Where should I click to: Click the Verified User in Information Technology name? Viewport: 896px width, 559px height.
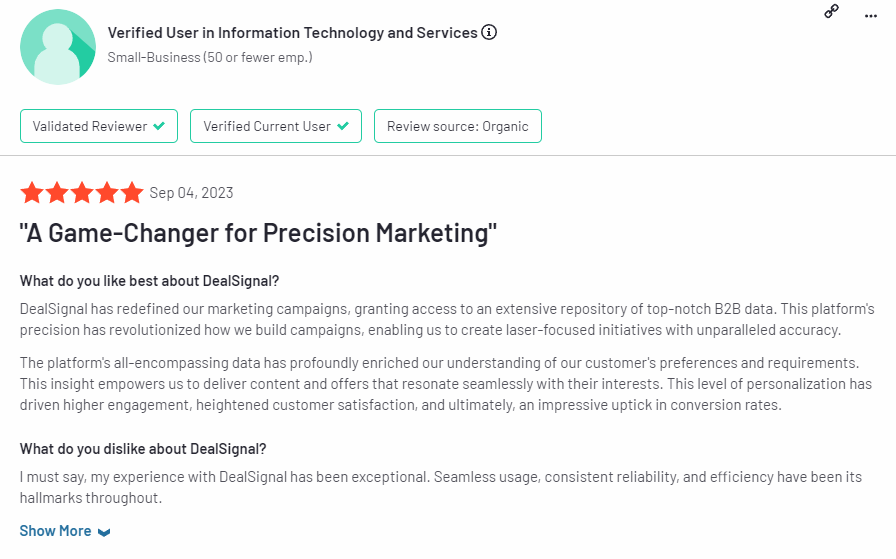point(293,33)
